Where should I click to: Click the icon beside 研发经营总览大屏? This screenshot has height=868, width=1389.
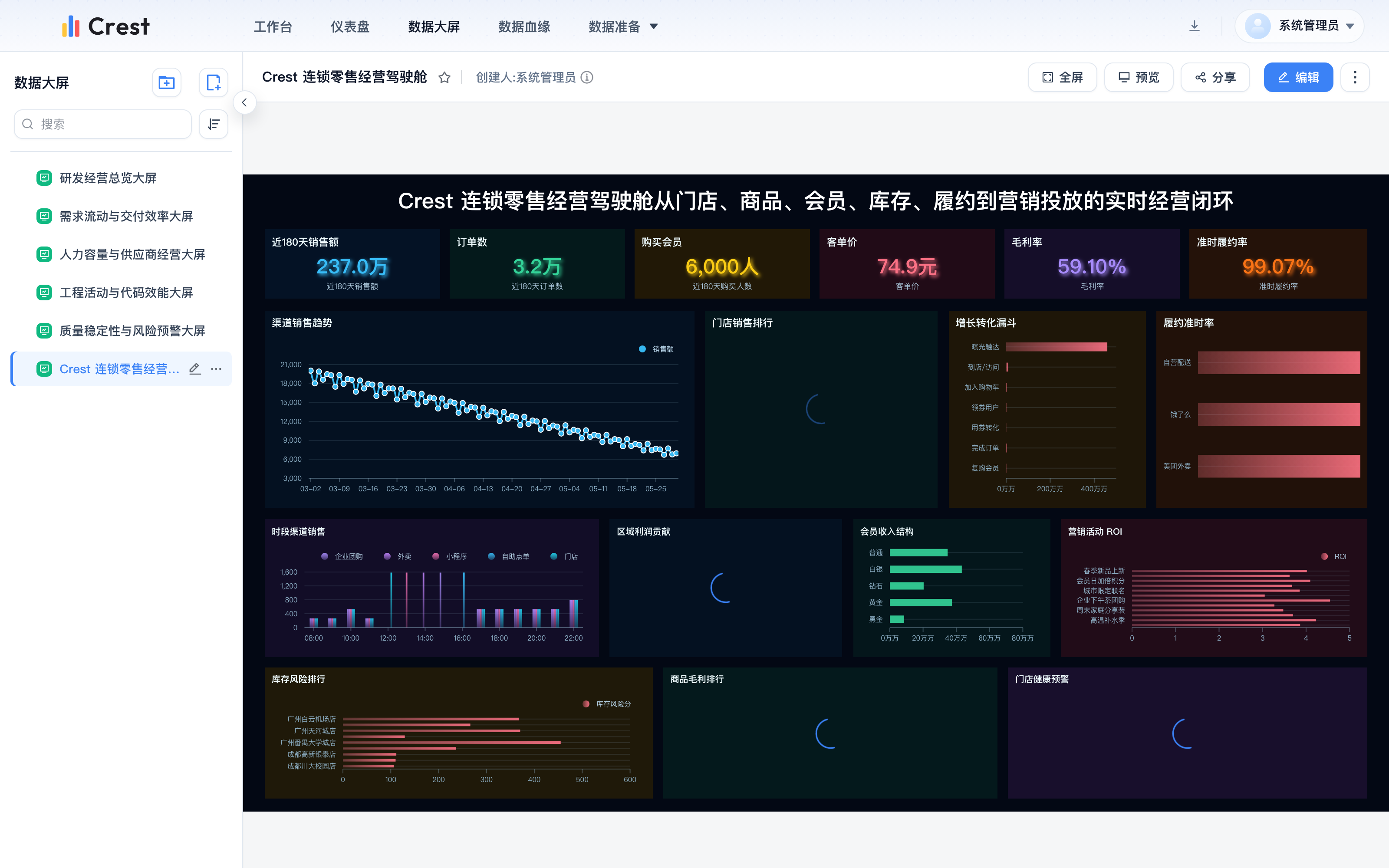click(44, 178)
